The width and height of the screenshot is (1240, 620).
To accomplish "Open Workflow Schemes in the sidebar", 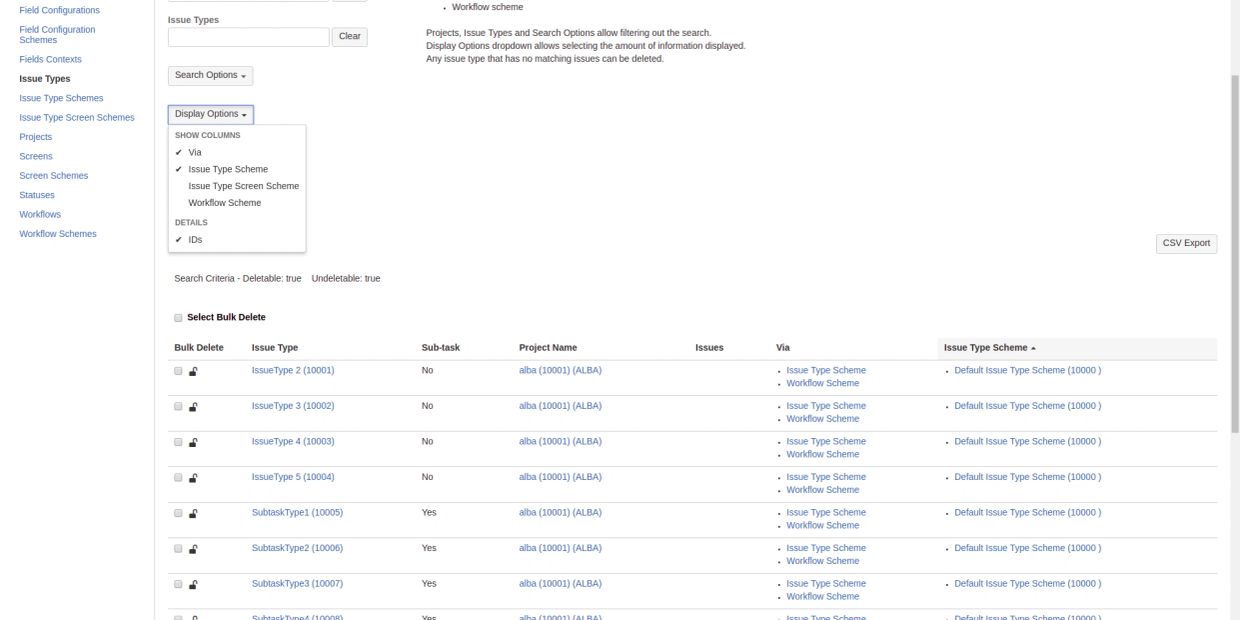I will [58, 234].
